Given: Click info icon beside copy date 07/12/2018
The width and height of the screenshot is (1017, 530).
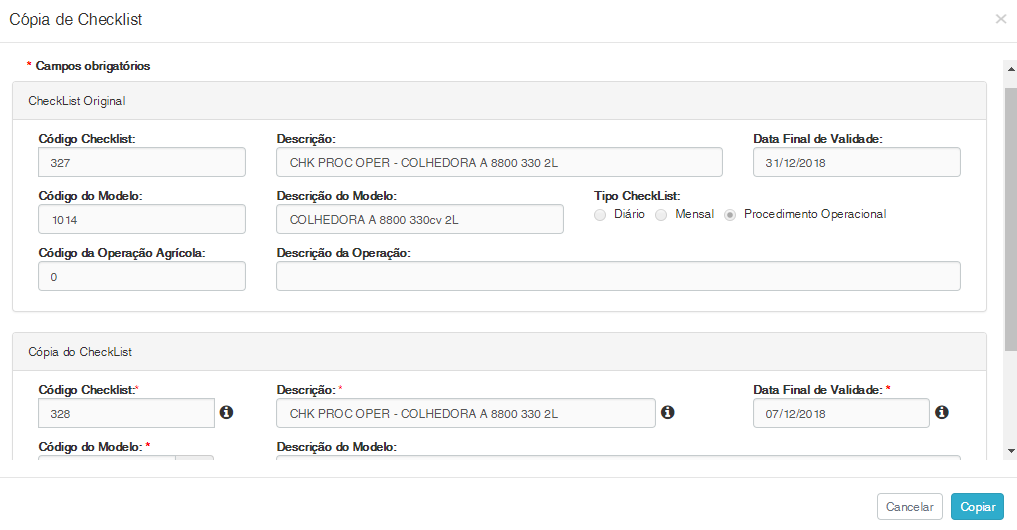Looking at the screenshot, I should [941, 412].
